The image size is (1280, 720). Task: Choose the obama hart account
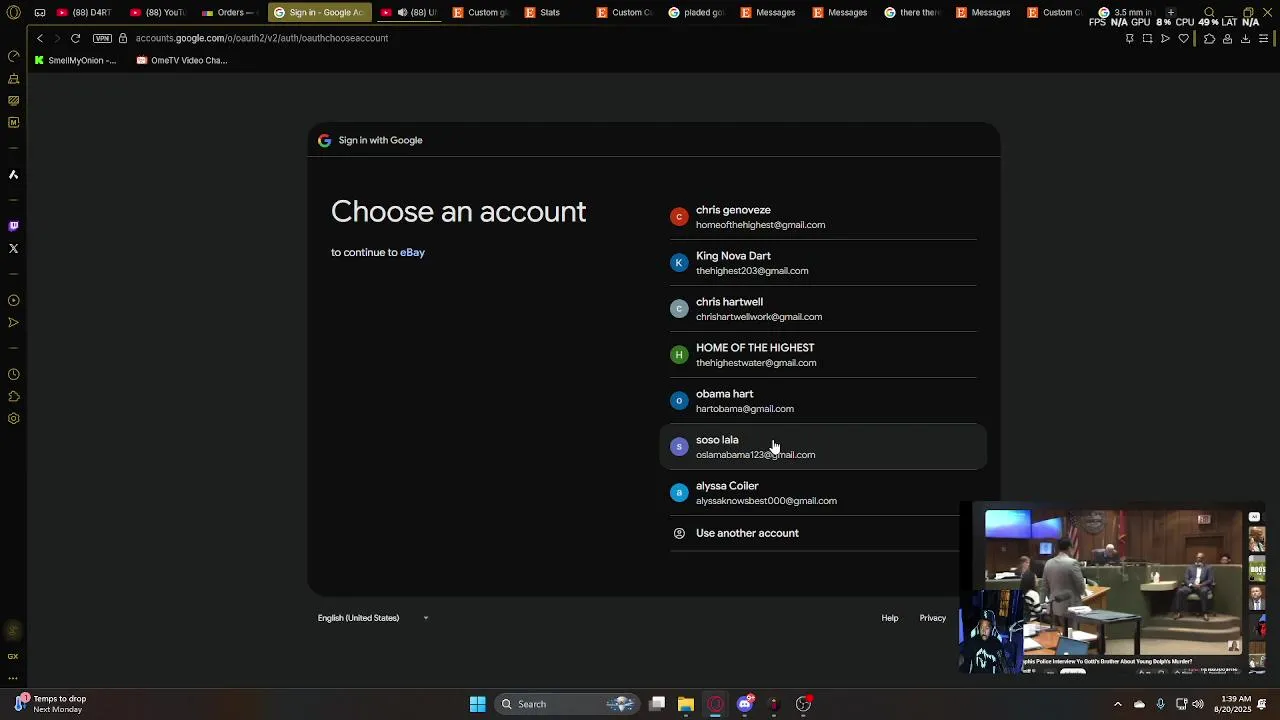pyautogui.click(x=823, y=401)
